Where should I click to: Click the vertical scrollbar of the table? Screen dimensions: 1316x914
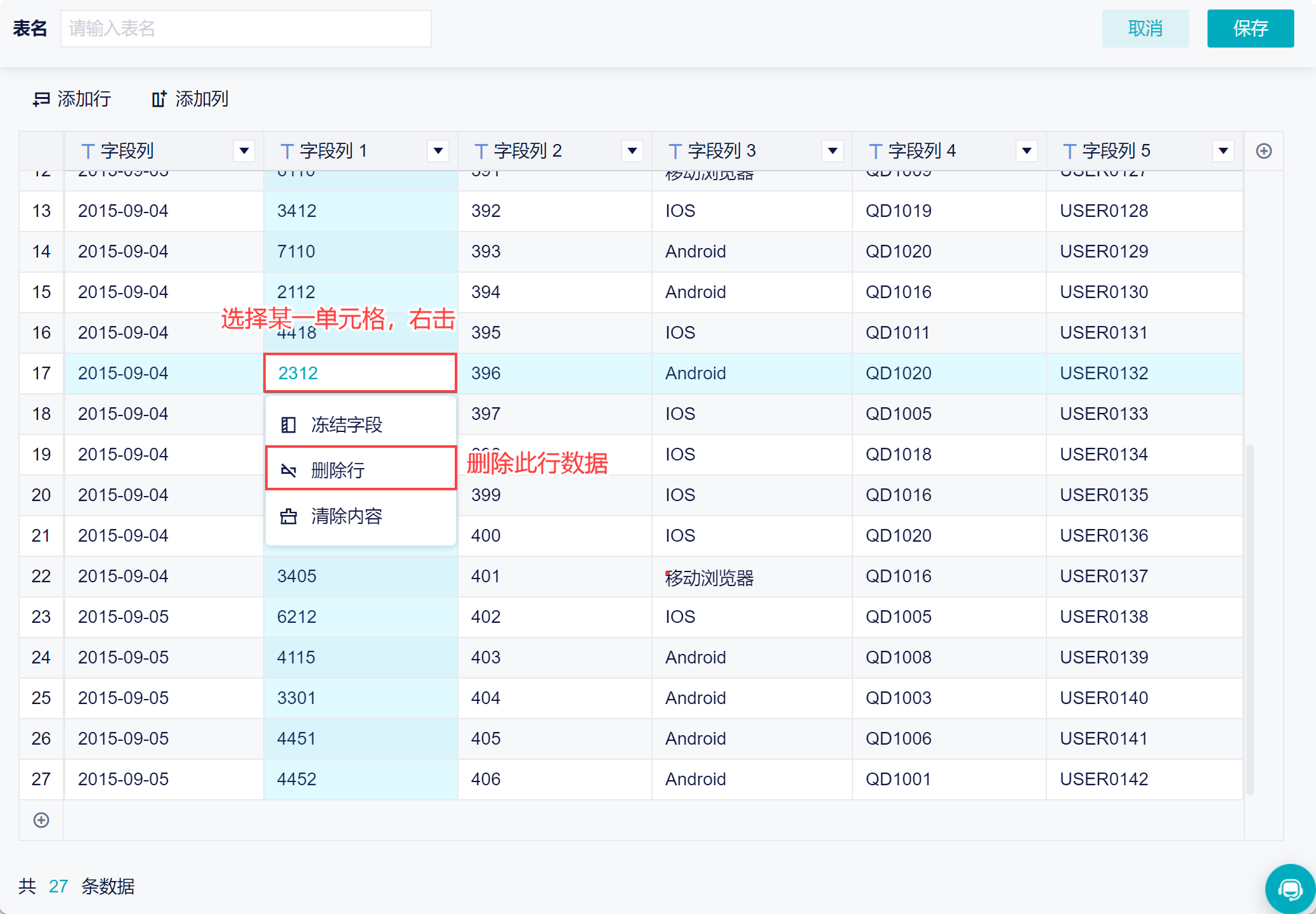click(1250, 618)
